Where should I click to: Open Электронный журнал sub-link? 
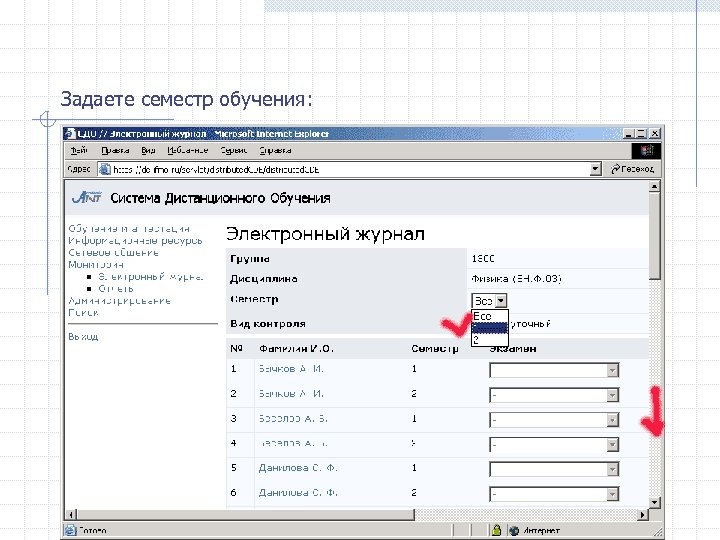pyautogui.click(x=151, y=276)
